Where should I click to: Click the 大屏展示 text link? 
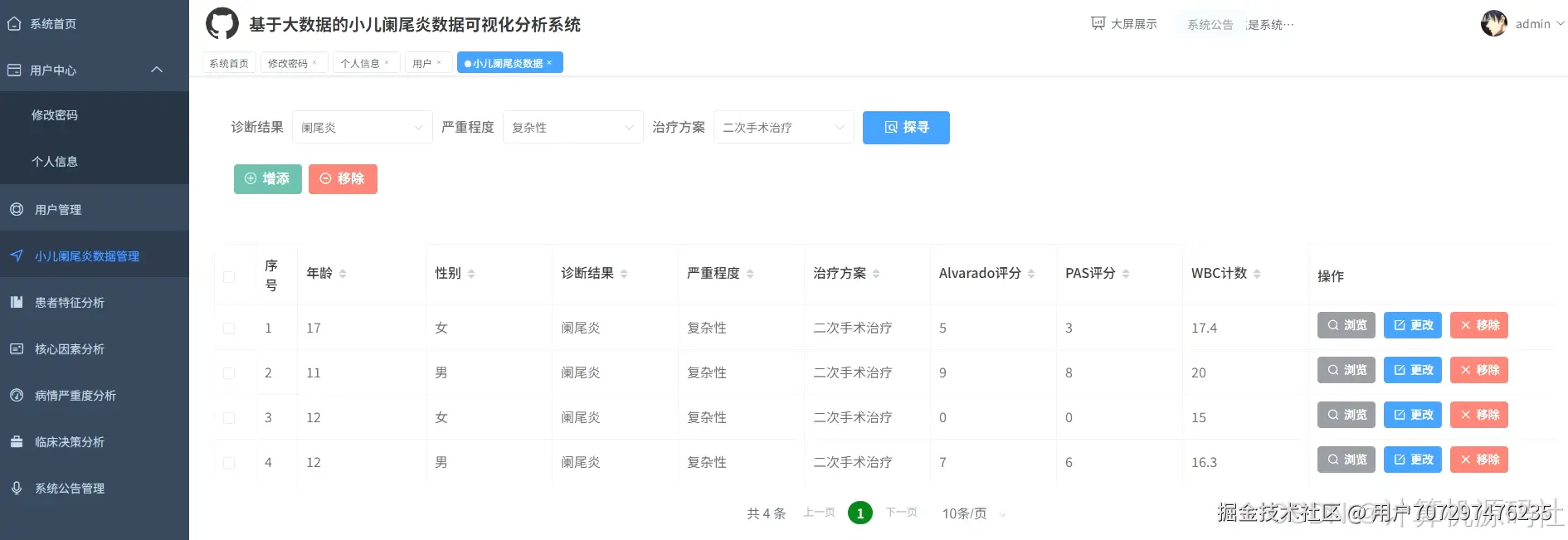click(1134, 24)
